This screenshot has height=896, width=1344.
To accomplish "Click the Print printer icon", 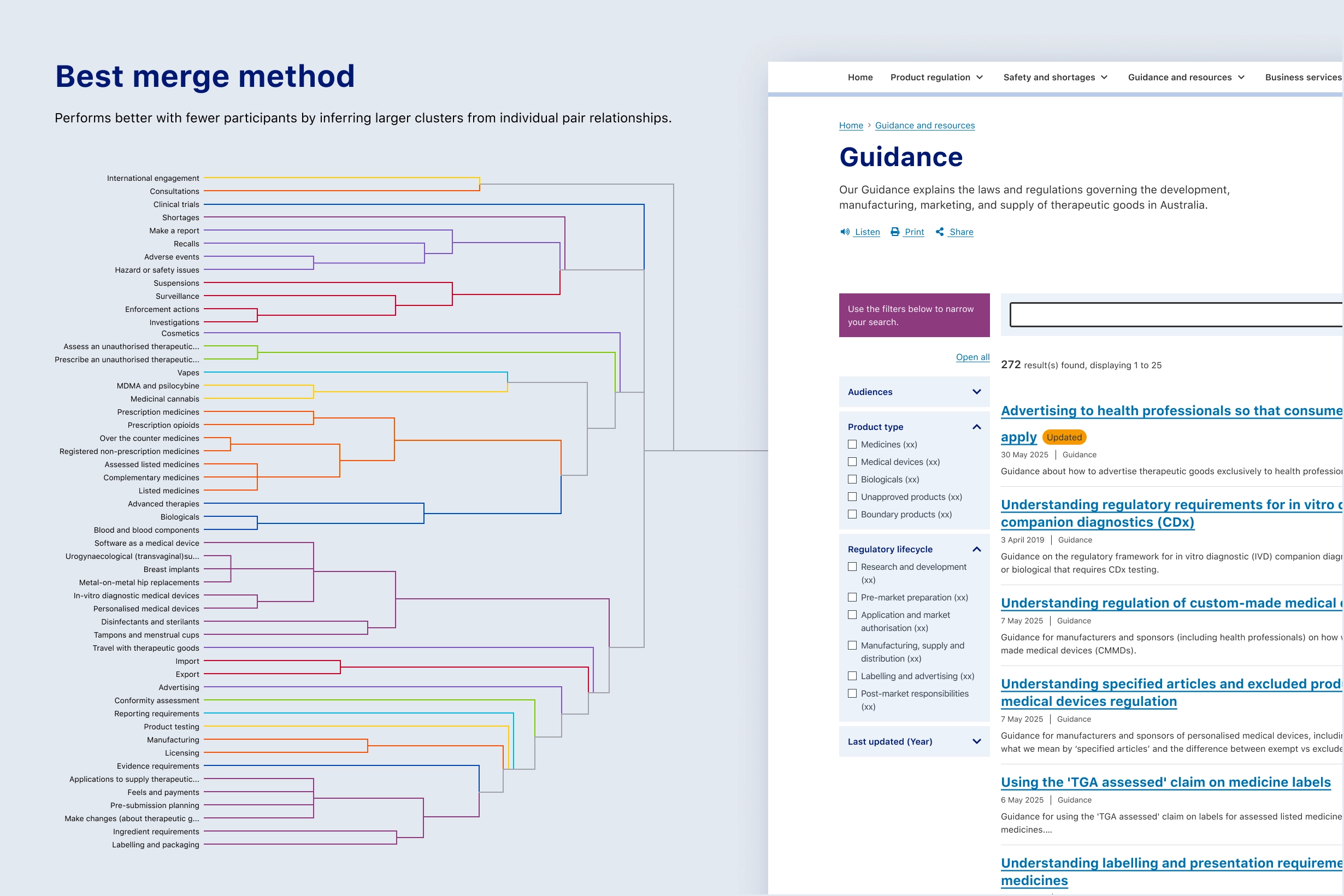I will tap(895, 232).
